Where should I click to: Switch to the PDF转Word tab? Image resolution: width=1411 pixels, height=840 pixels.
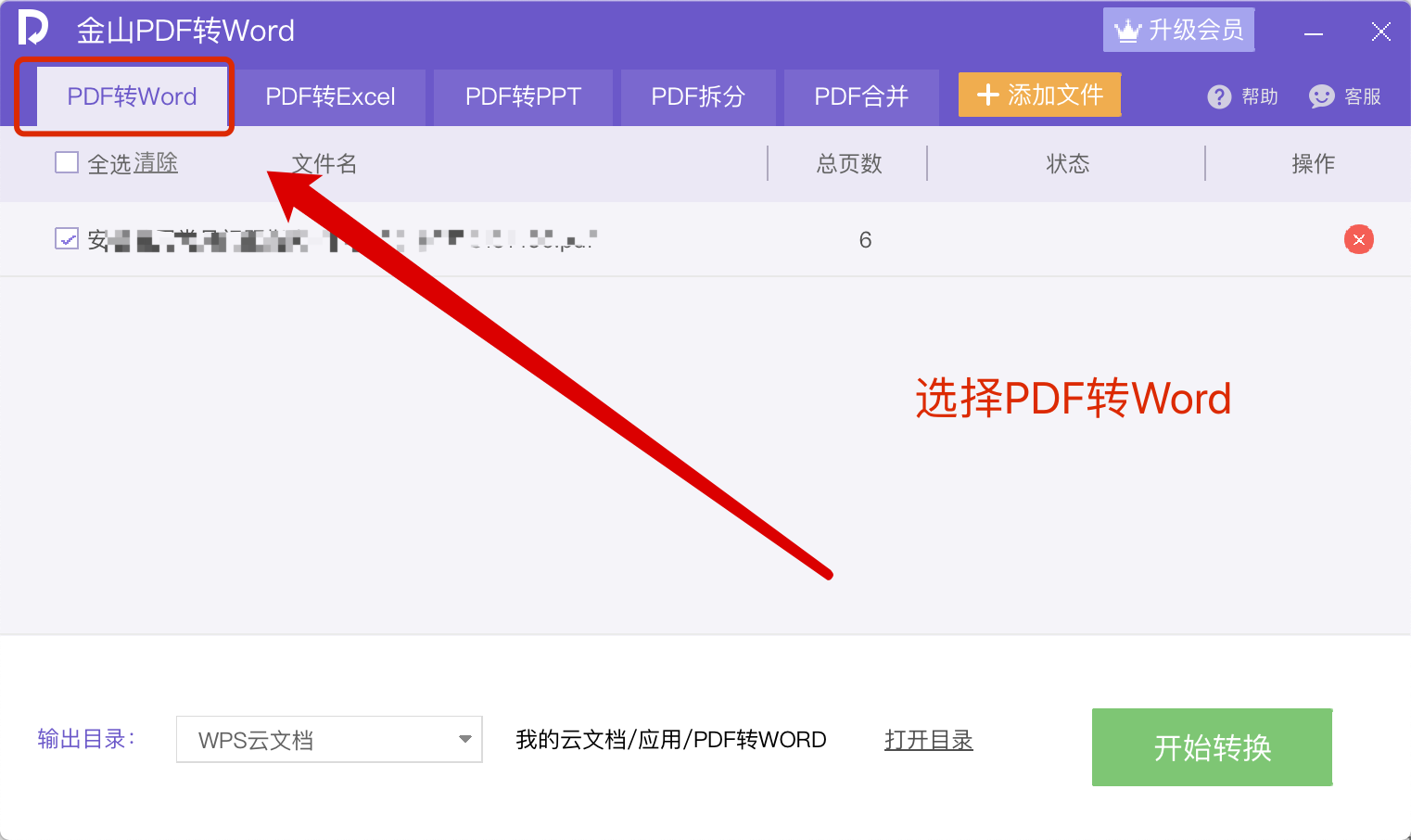pos(132,97)
